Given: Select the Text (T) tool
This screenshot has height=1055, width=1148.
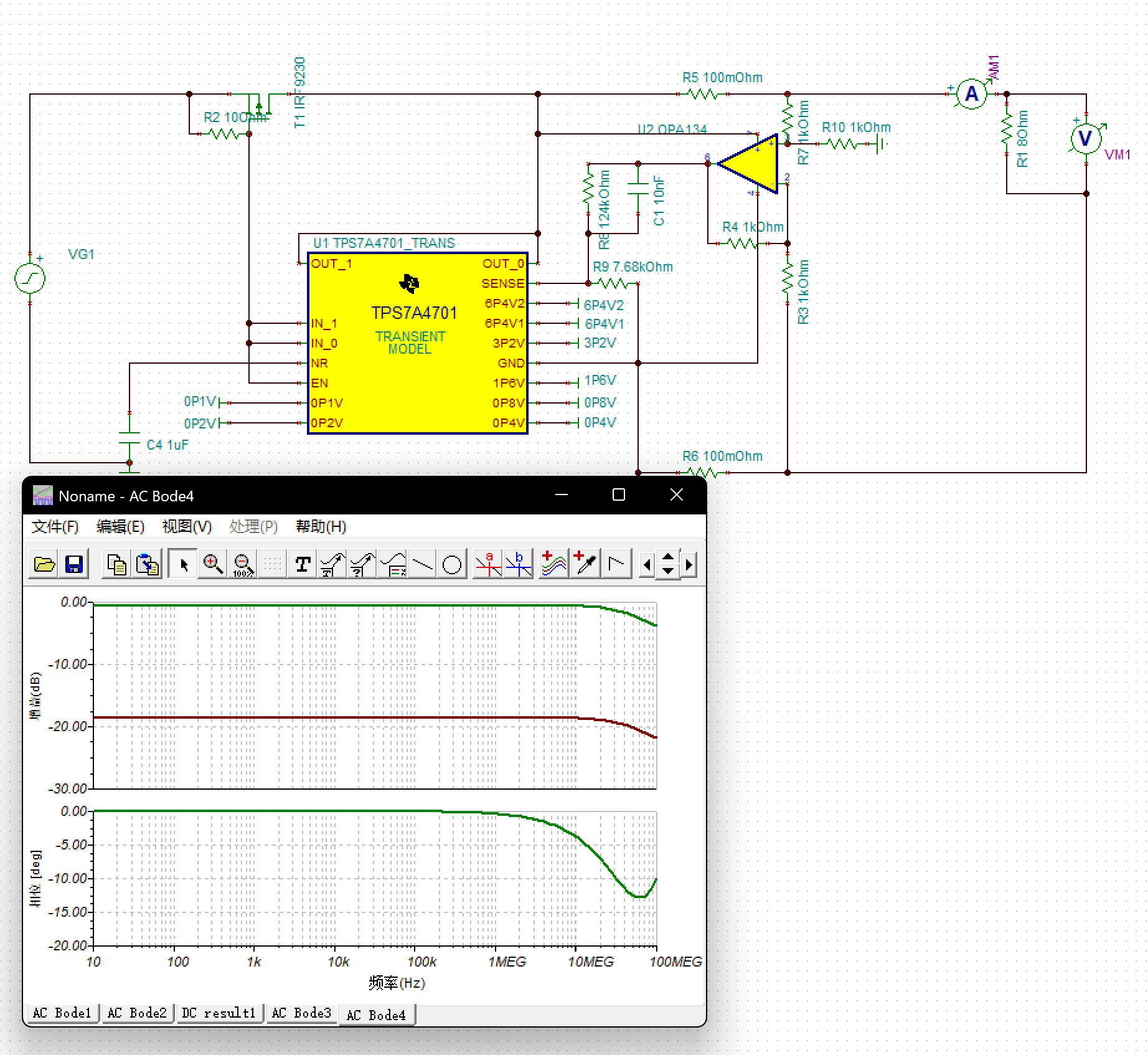Looking at the screenshot, I should (303, 564).
